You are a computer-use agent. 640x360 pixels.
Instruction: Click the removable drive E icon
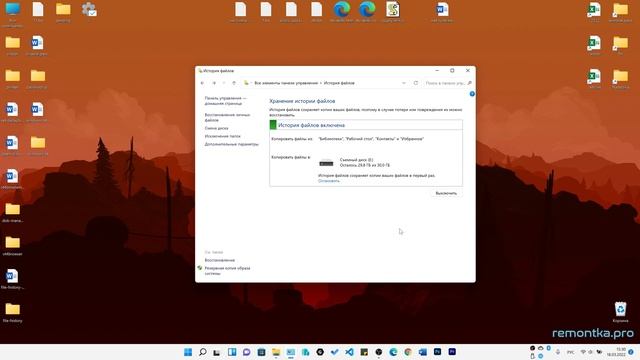pos(326,163)
